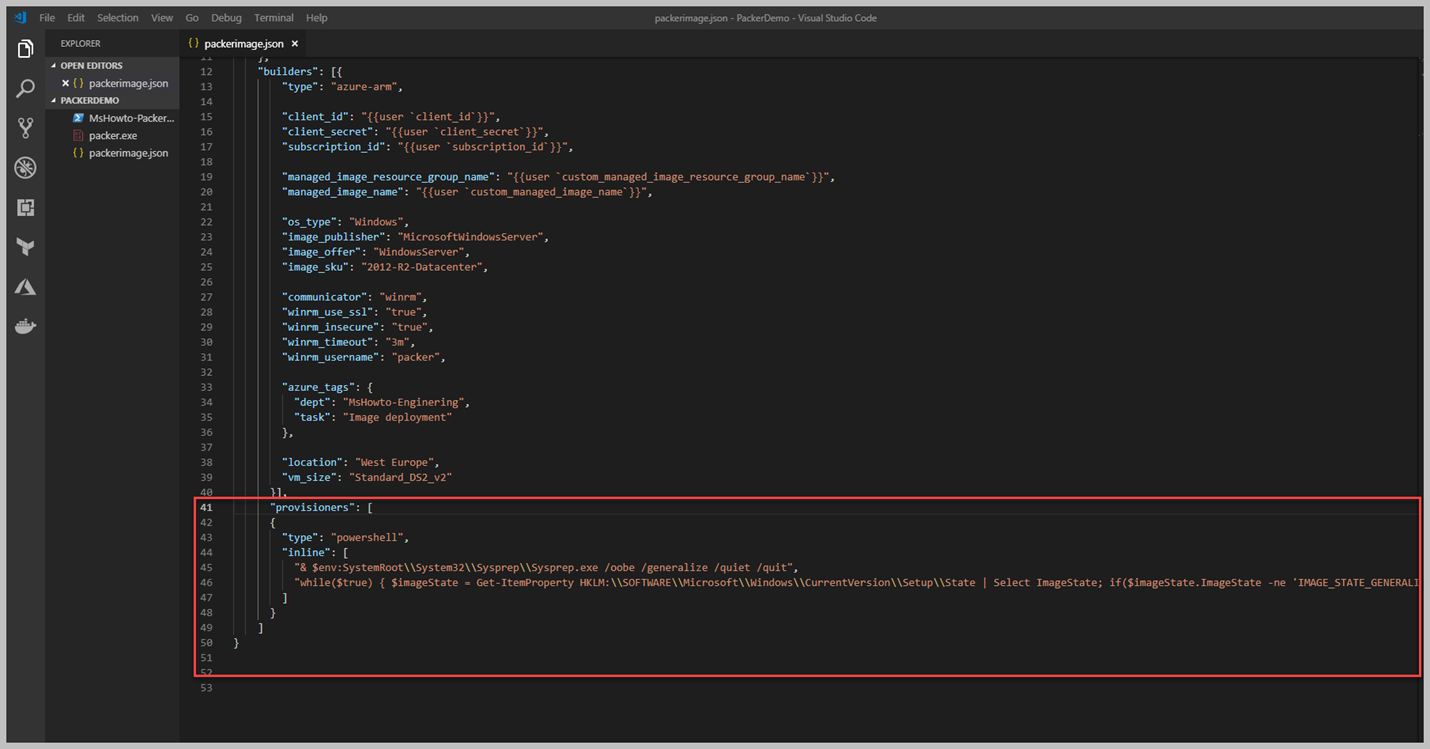Screen dimensions: 1430x749
Task: Click the "powershell" type value
Action: (x=367, y=537)
